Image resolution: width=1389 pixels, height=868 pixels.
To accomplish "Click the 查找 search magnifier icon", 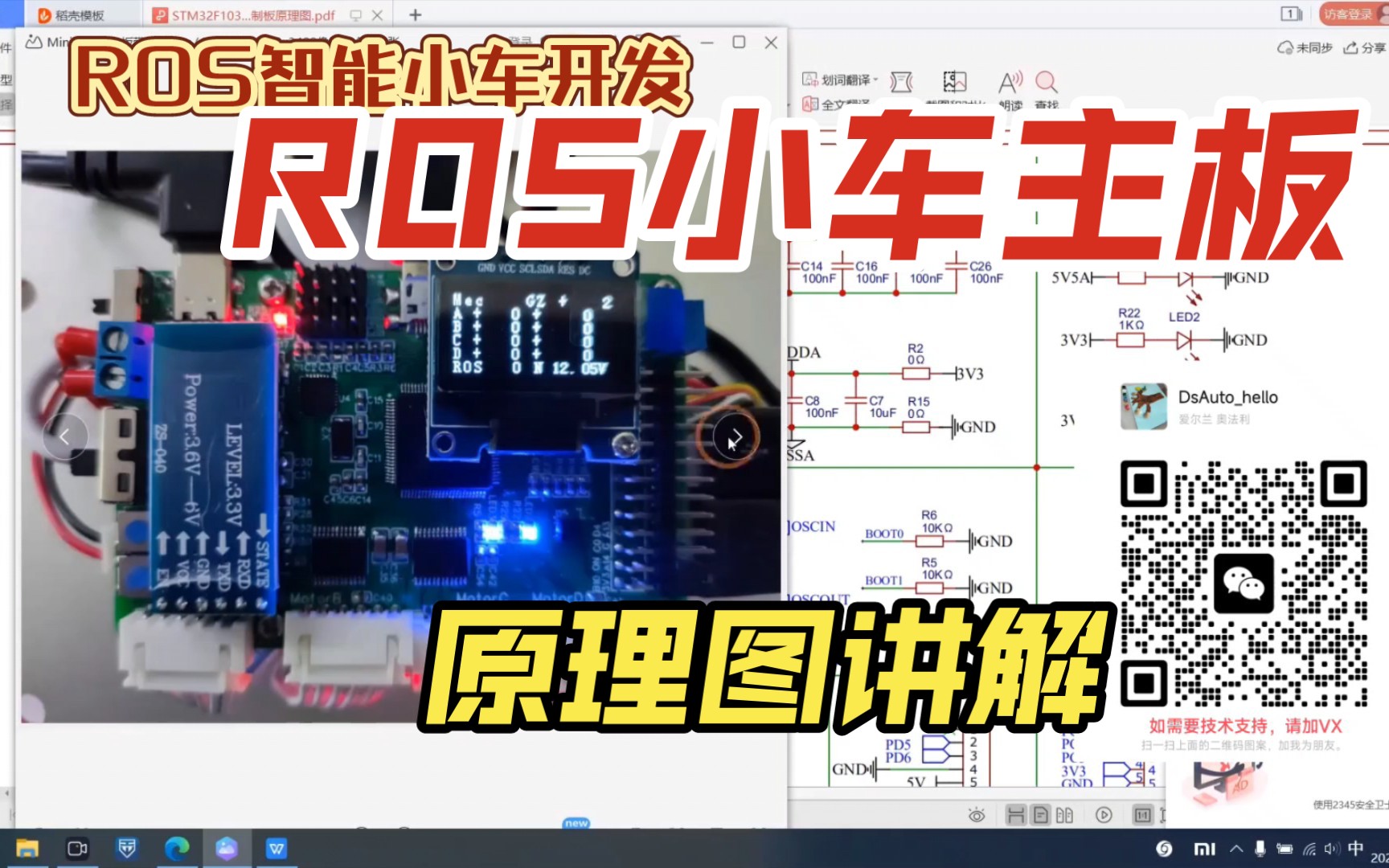I will [1046, 82].
